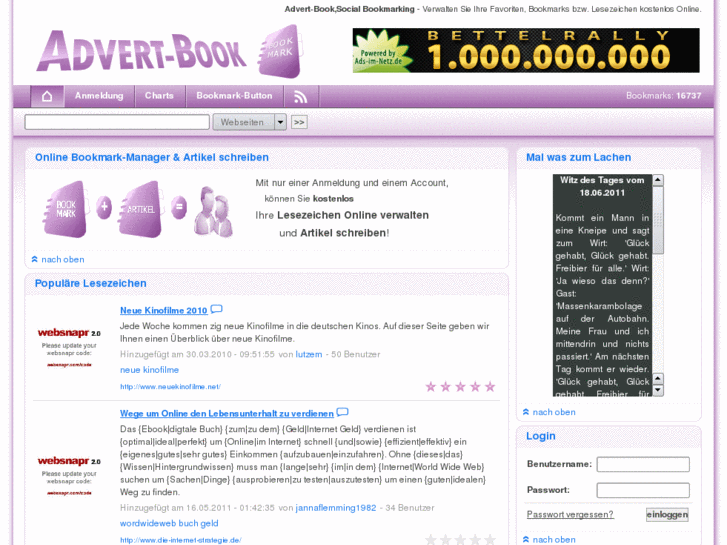Click the '34 Benutzer' text
Screen dimensions: 727x545
coord(410,508)
